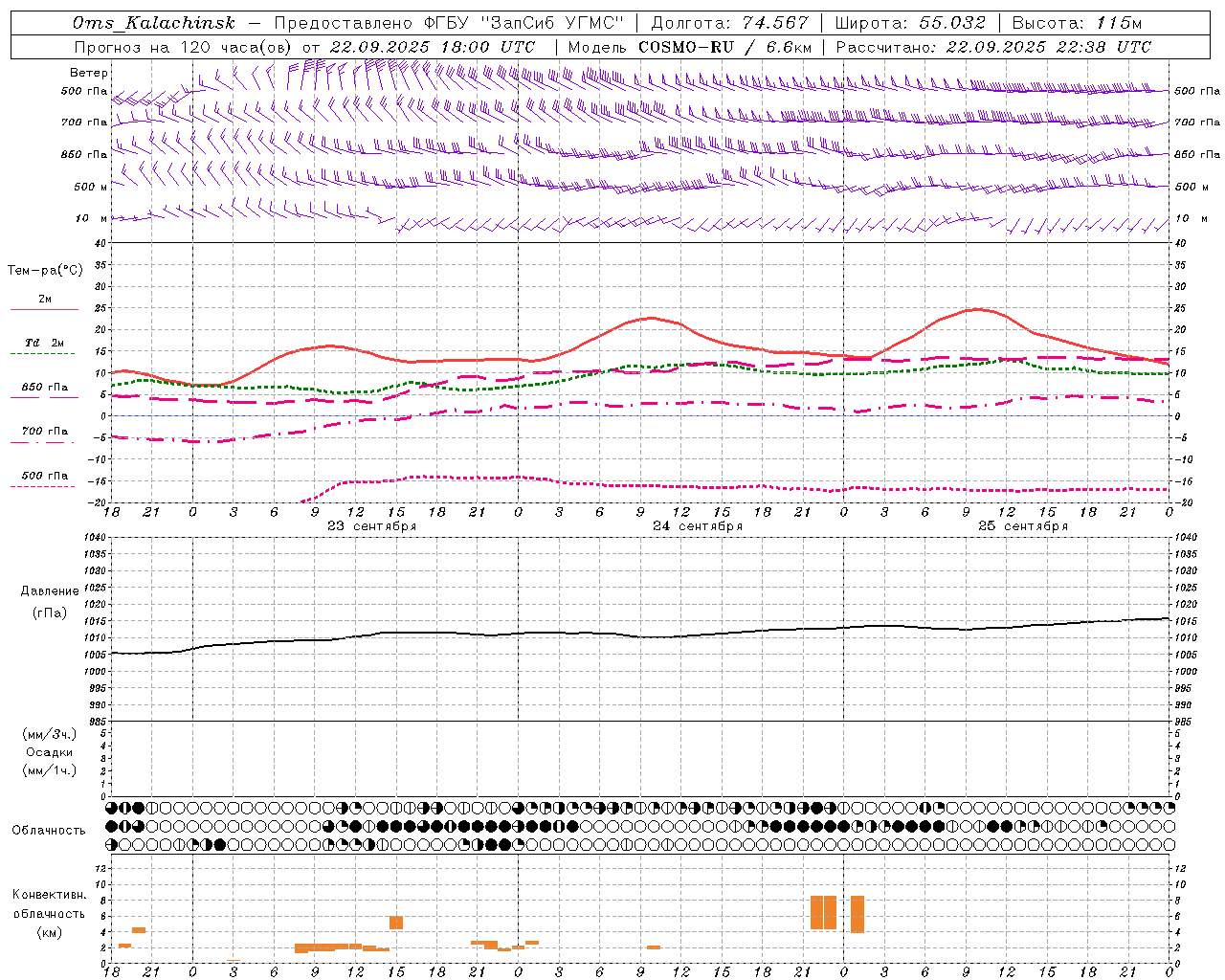Click the Облачность row label
The width and height of the screenshot is (1225, 980).
click(x=49, y=831)
